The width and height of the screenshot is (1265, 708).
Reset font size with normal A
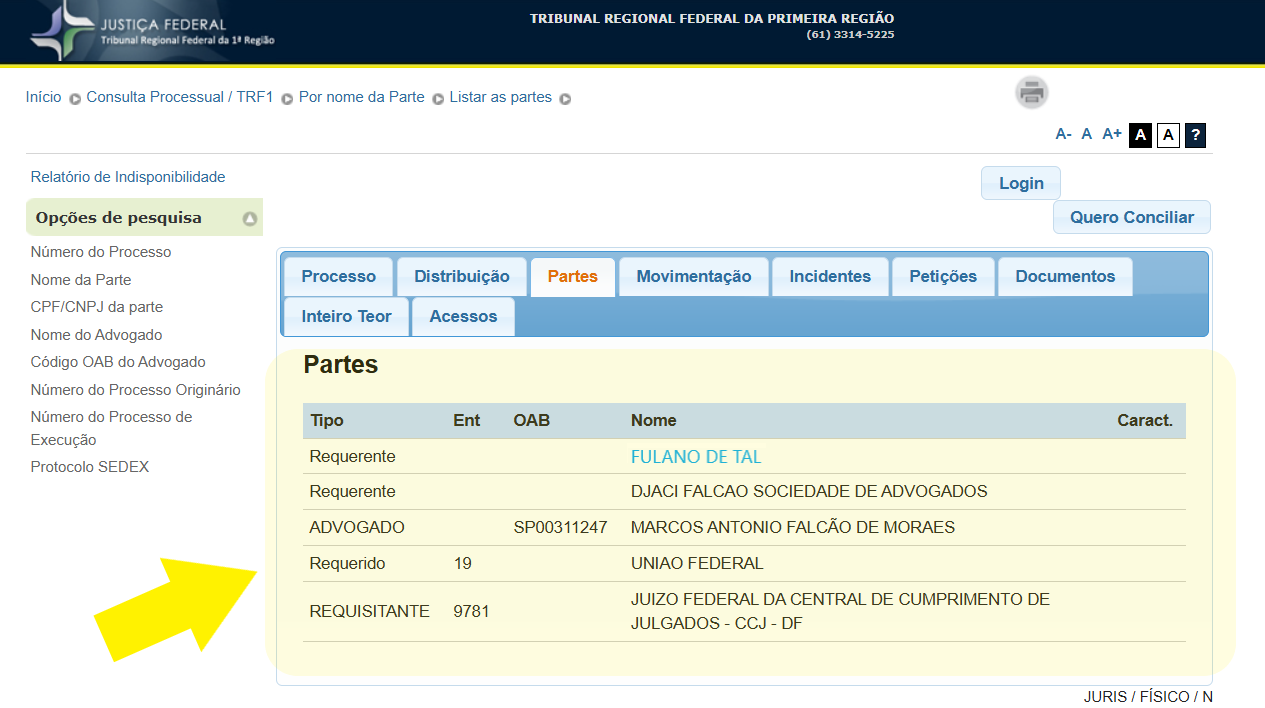(x=1087, y=134)
